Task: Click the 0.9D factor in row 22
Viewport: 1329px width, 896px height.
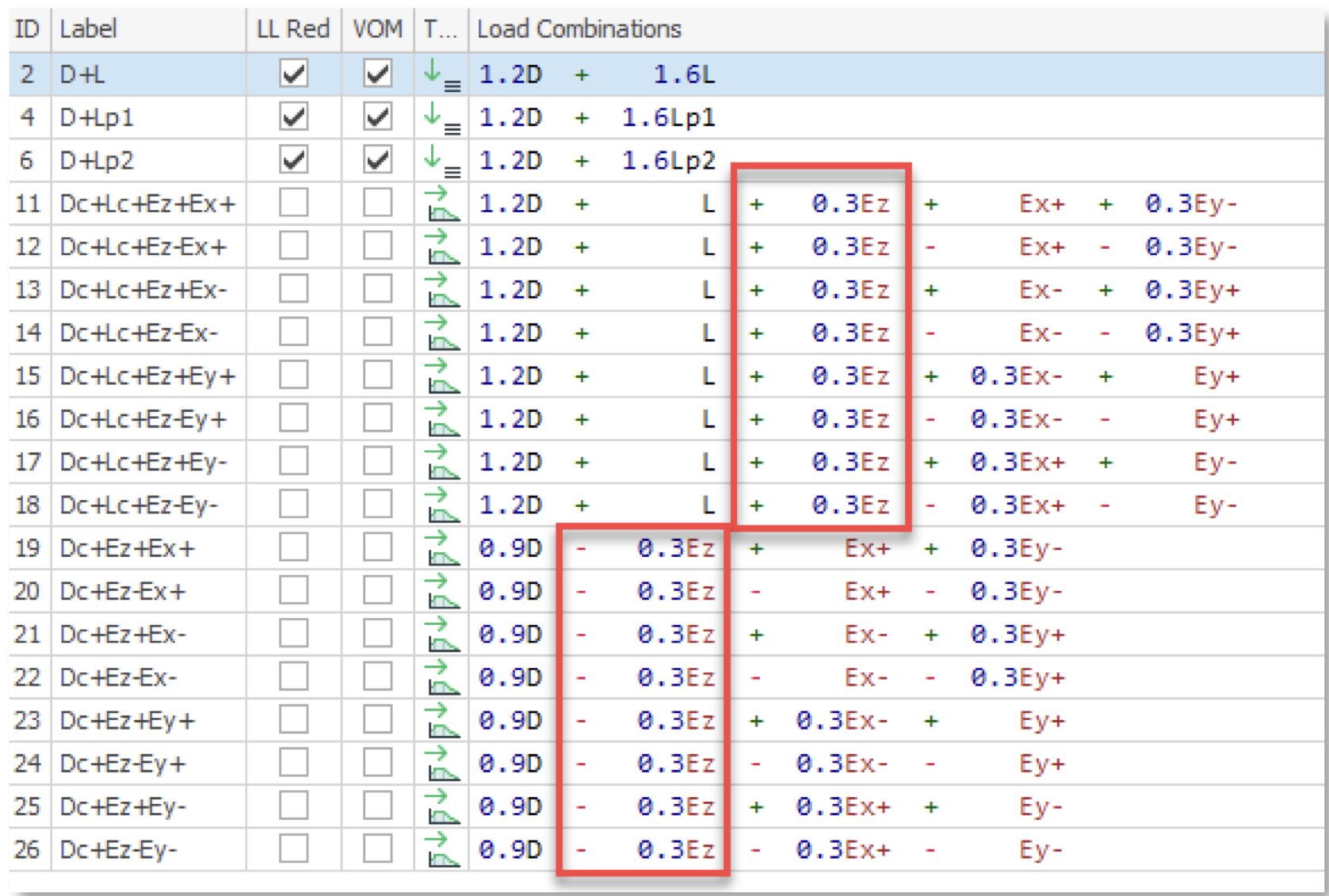Action: 510,678
